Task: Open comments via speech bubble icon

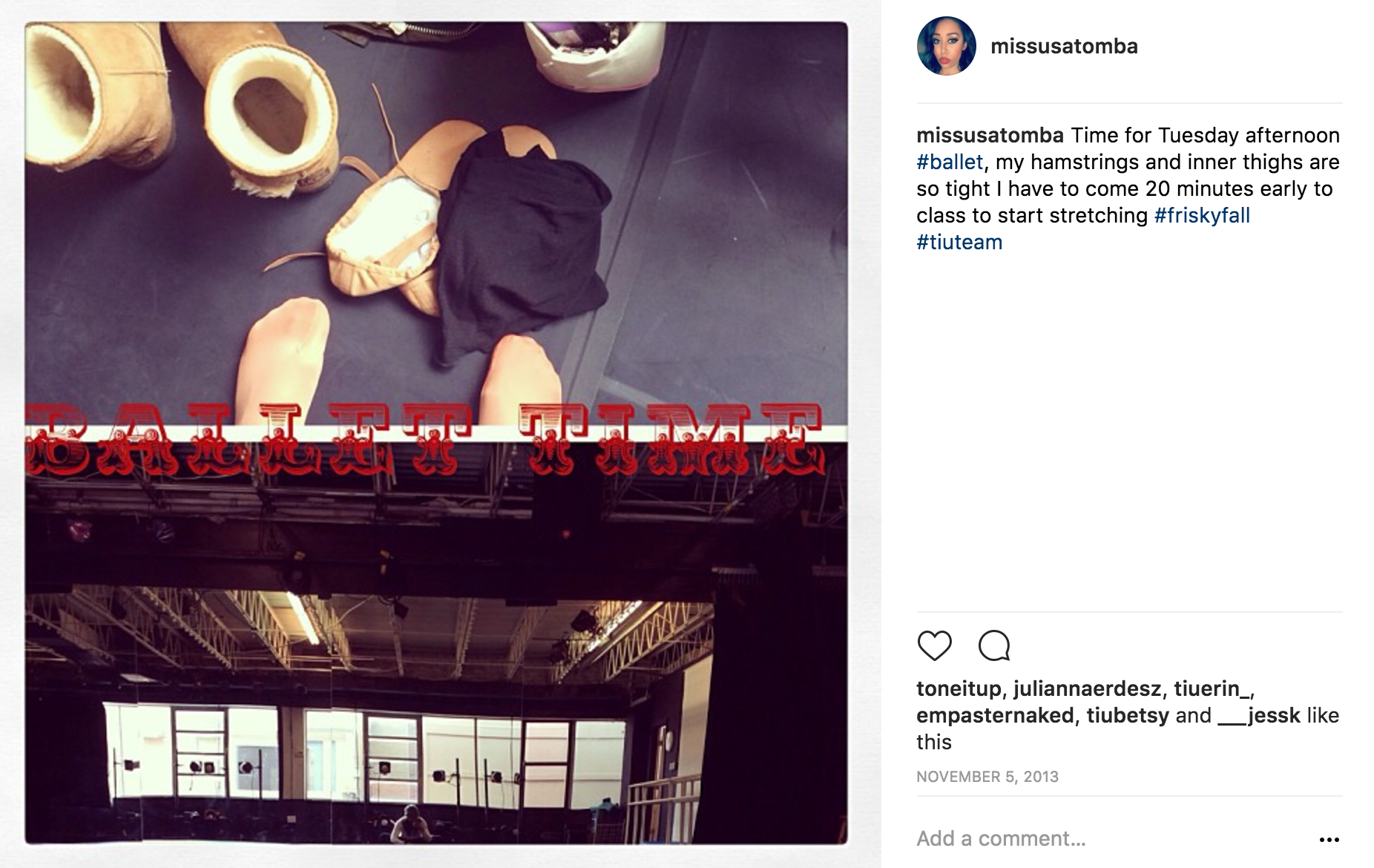Action: point(994,645)
